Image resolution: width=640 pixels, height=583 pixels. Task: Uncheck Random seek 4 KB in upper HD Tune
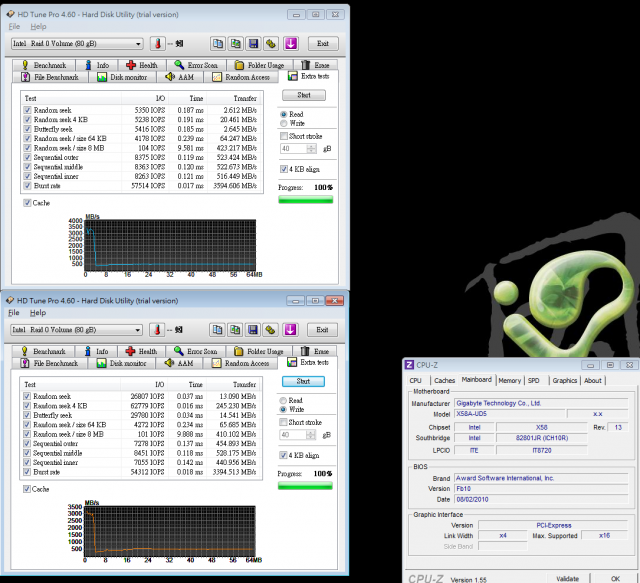click(x=27, y=120)
